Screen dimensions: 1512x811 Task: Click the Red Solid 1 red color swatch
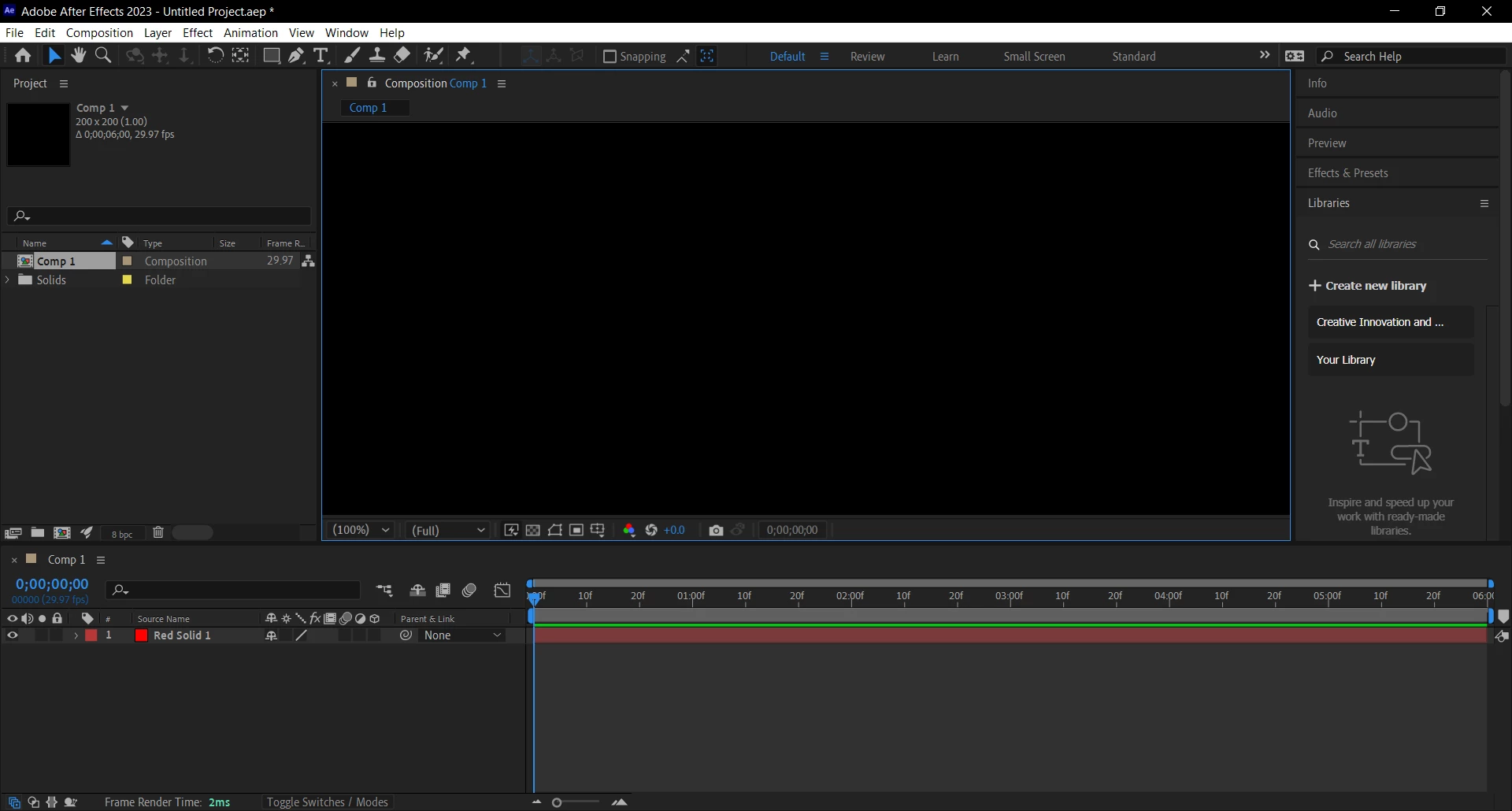point(141,635)
